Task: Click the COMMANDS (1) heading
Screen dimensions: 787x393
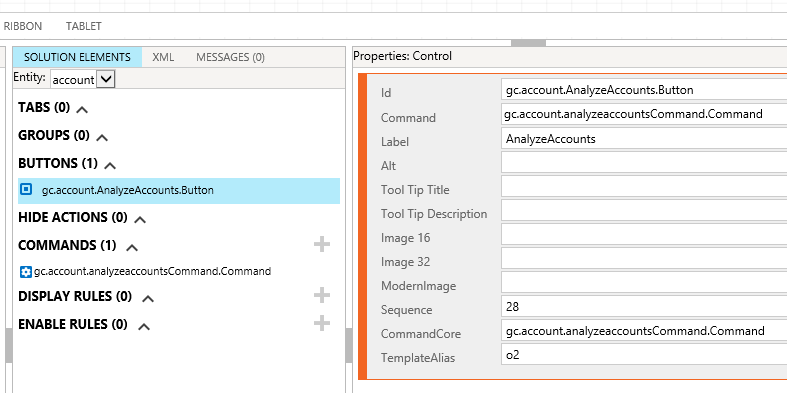Action: (x=67, y=245)
